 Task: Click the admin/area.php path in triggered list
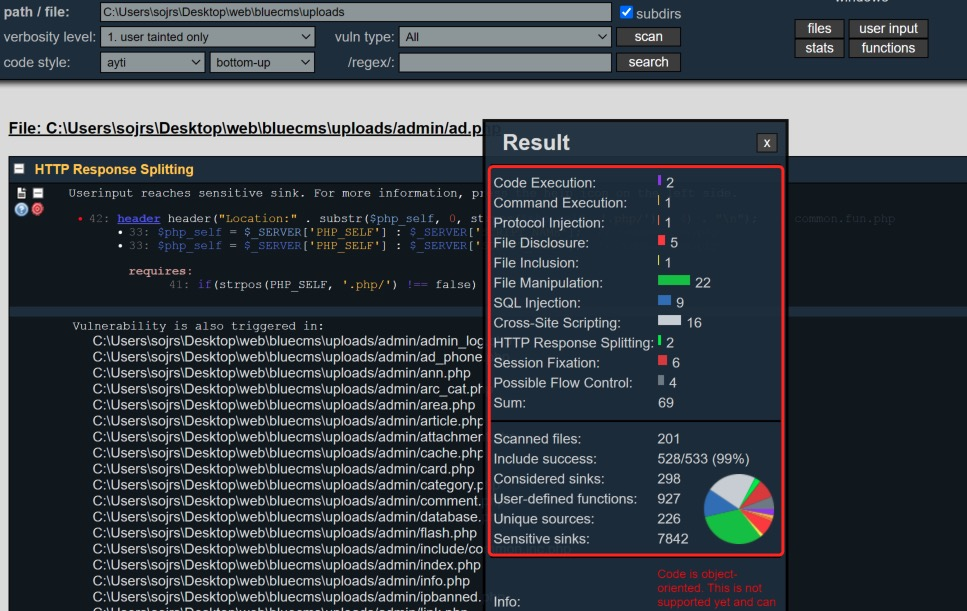(284, 405)
